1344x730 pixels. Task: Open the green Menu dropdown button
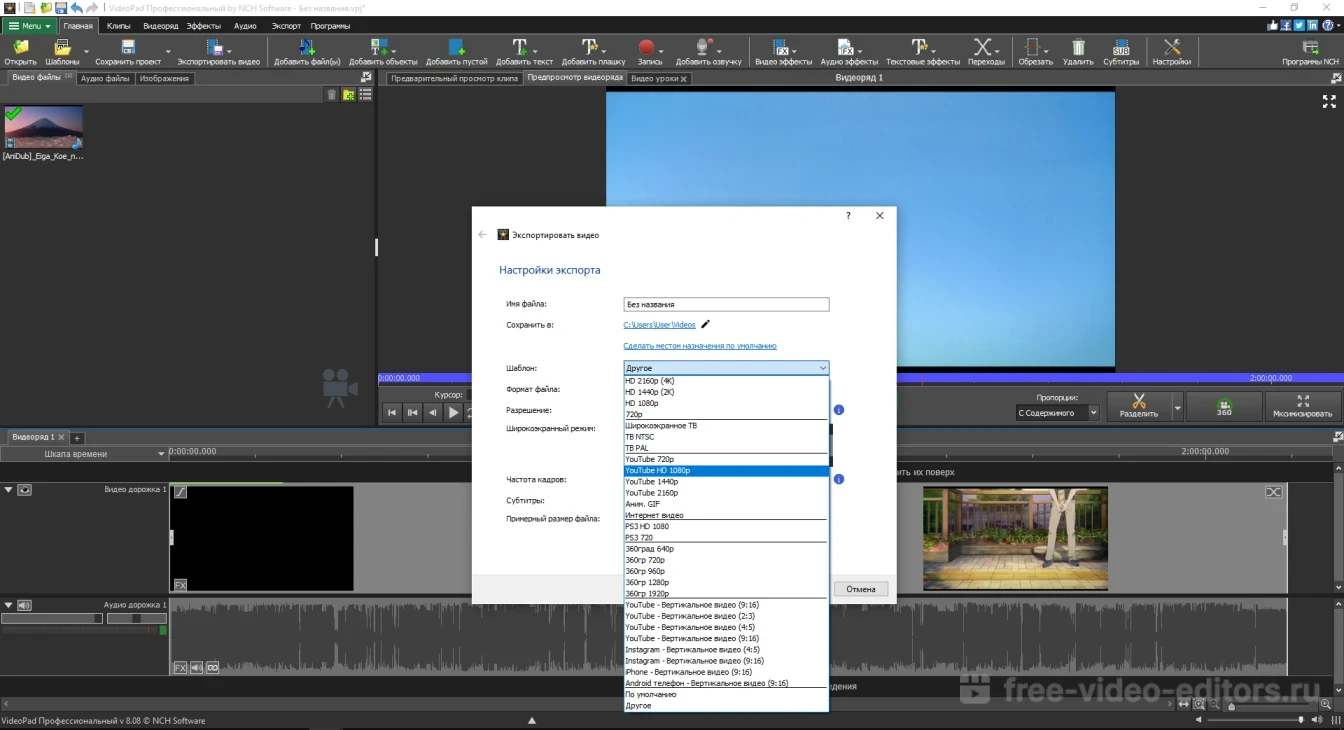pyautogui.click(x=29, y=26)
